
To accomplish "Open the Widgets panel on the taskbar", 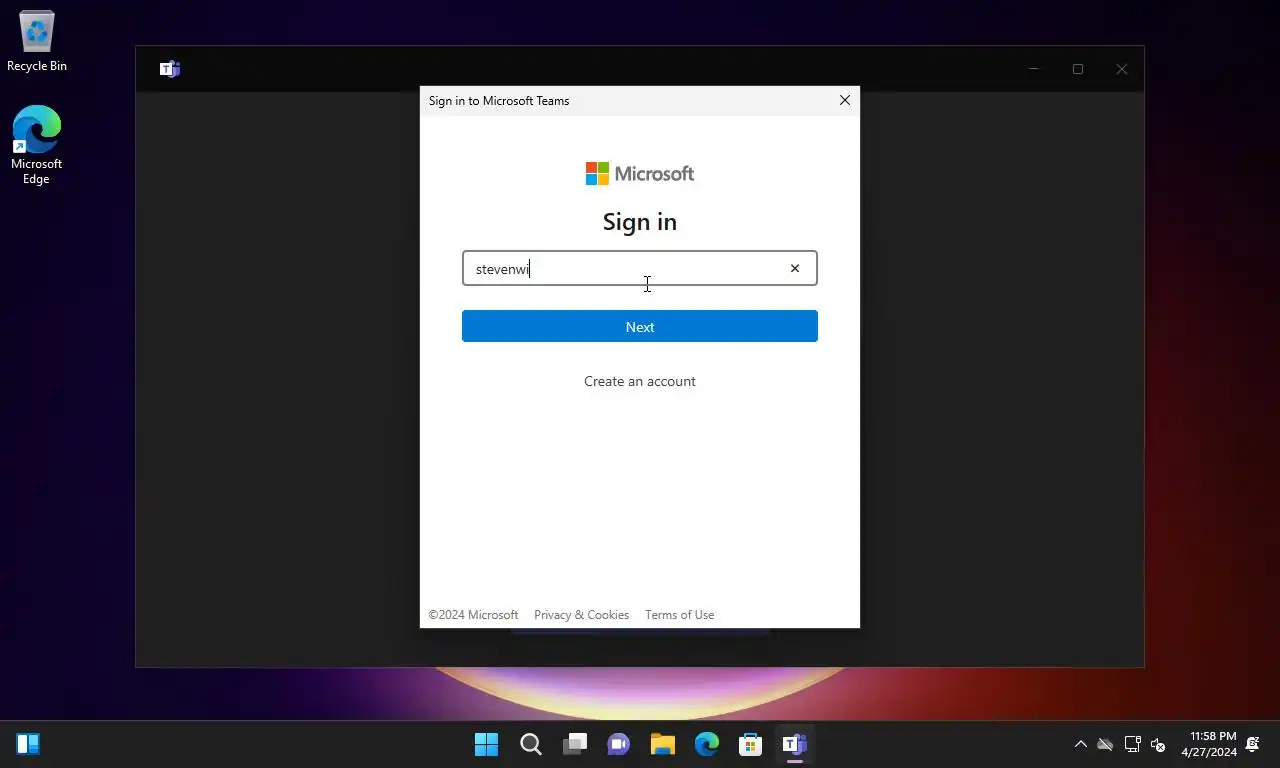I will pos(28,744).
